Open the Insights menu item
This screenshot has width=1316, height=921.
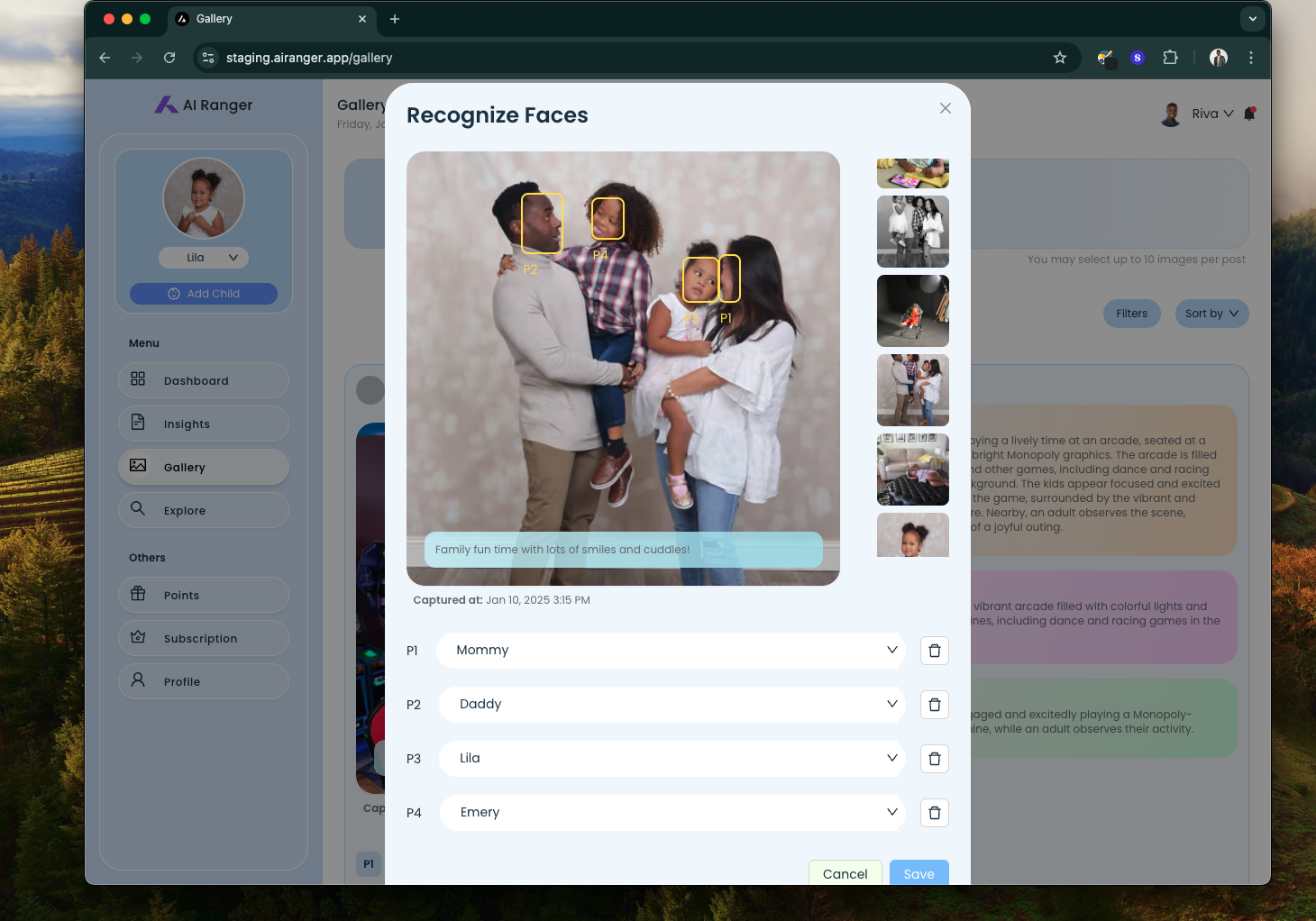coord(204,424)
